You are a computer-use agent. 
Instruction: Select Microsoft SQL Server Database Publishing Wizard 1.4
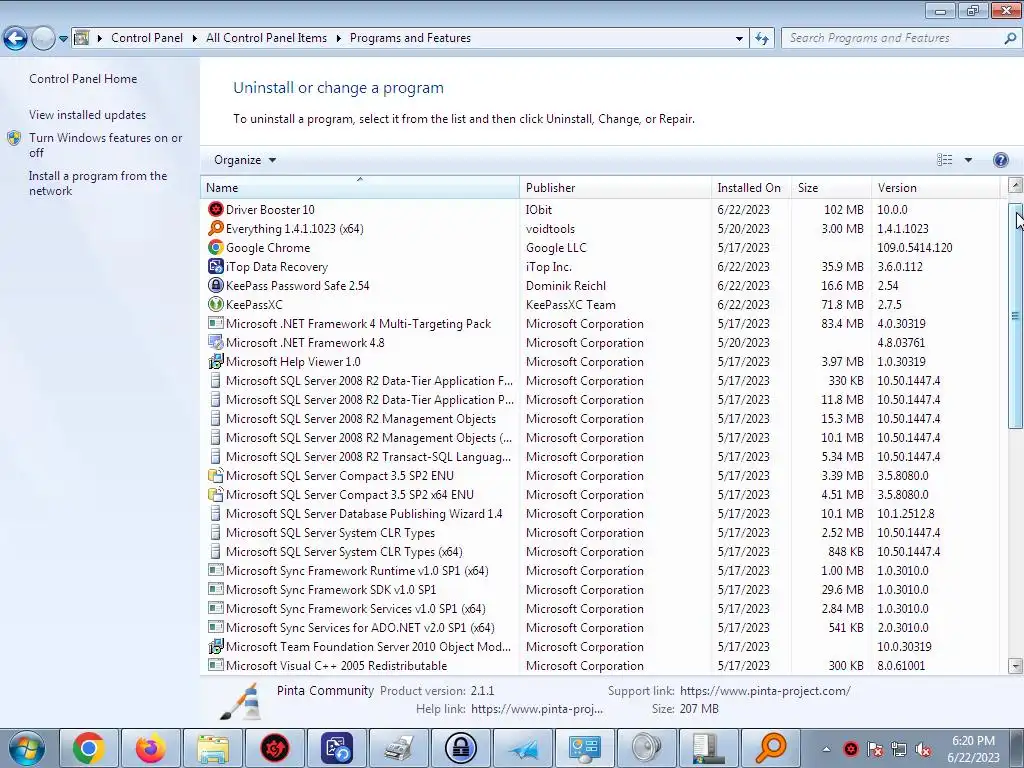(600, 514)
